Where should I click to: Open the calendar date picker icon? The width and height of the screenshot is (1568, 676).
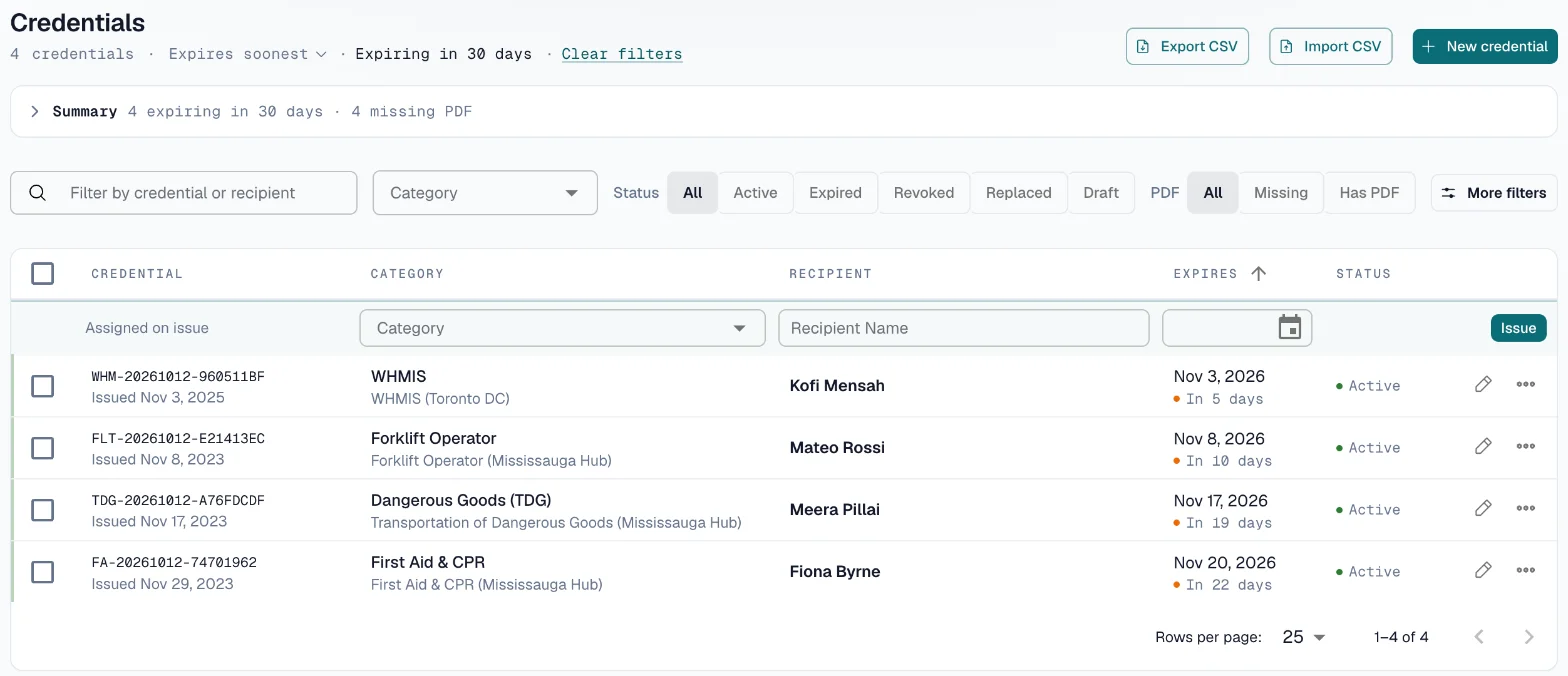(x=1290, y=327)
